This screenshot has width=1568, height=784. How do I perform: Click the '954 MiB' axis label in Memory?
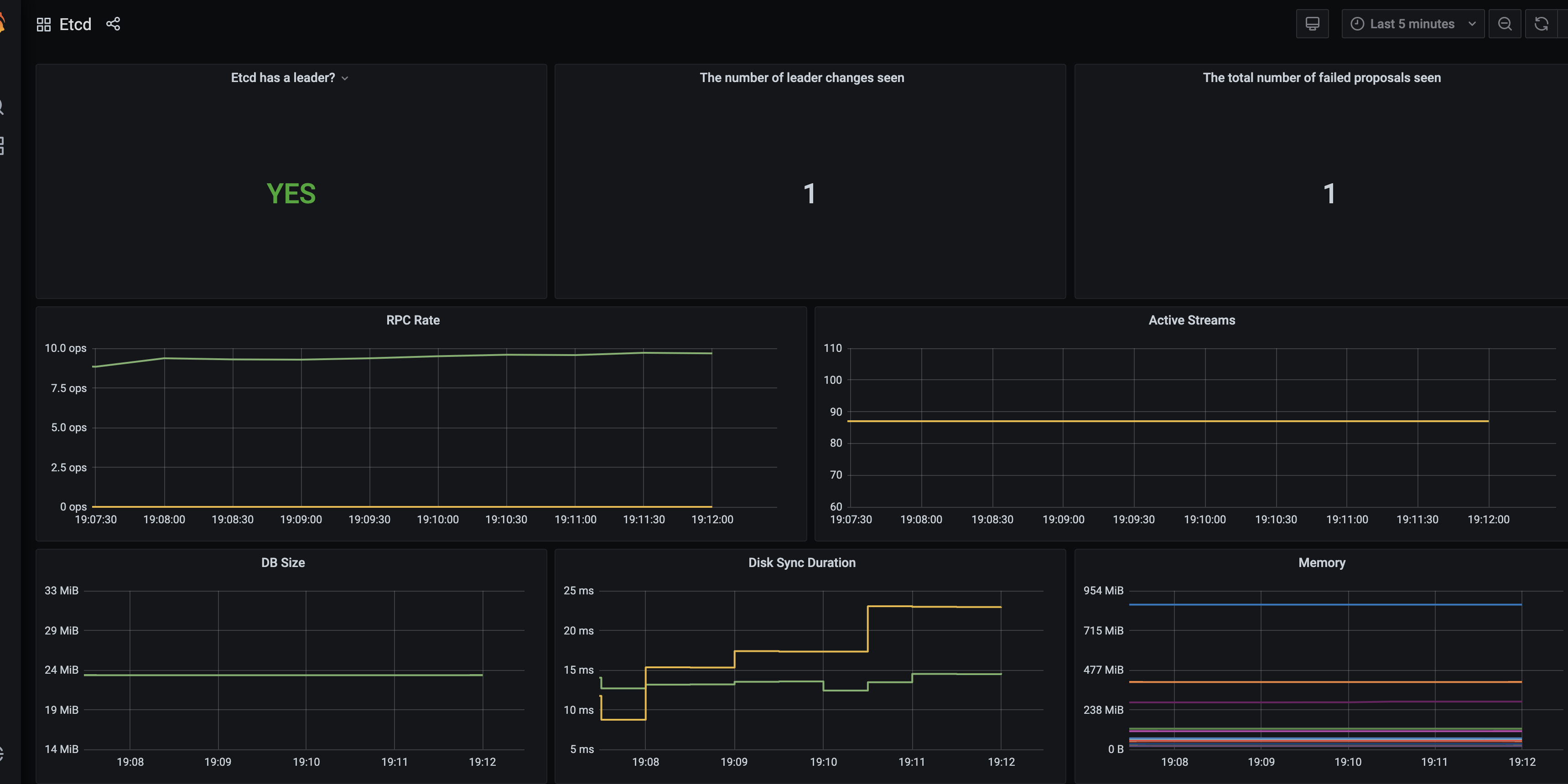coord(1103,591)
